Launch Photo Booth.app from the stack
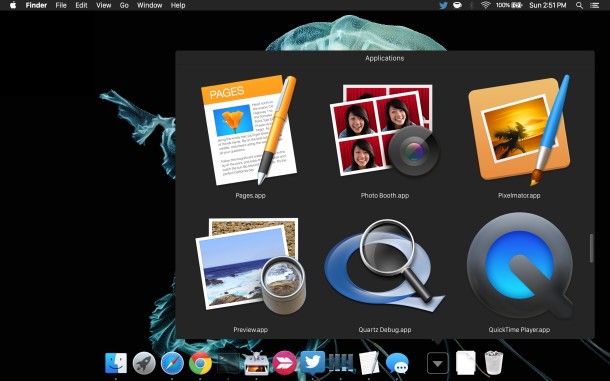The height and width of the screenshot is (381, 610). point(385,130)
